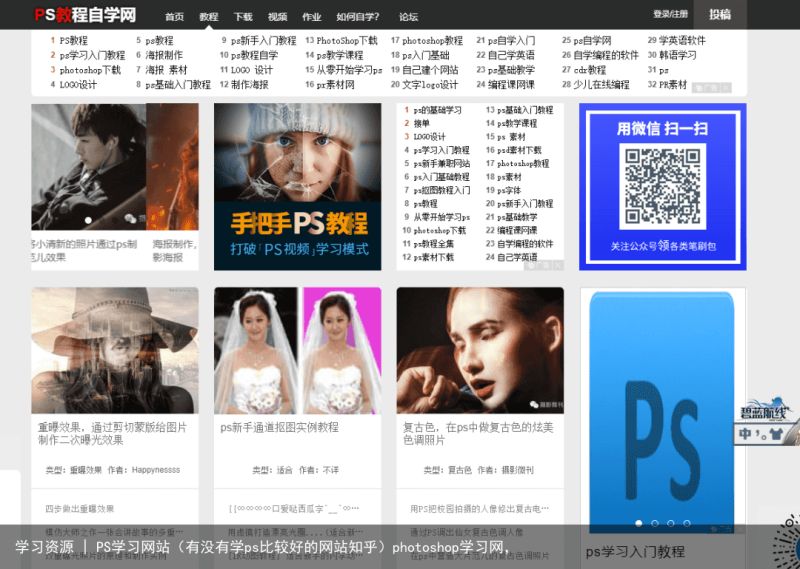Click the 文字logo设计 link
800x569 pixels.
tap(430, 85)
